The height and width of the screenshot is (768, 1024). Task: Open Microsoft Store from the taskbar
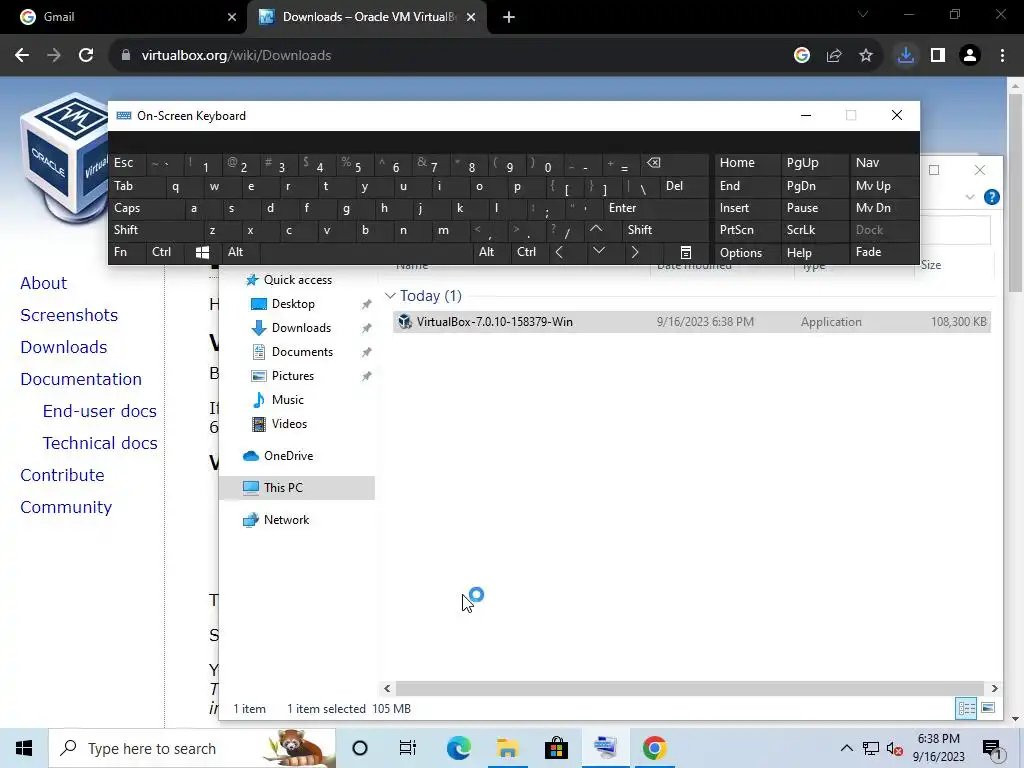[x=556, y=748]
